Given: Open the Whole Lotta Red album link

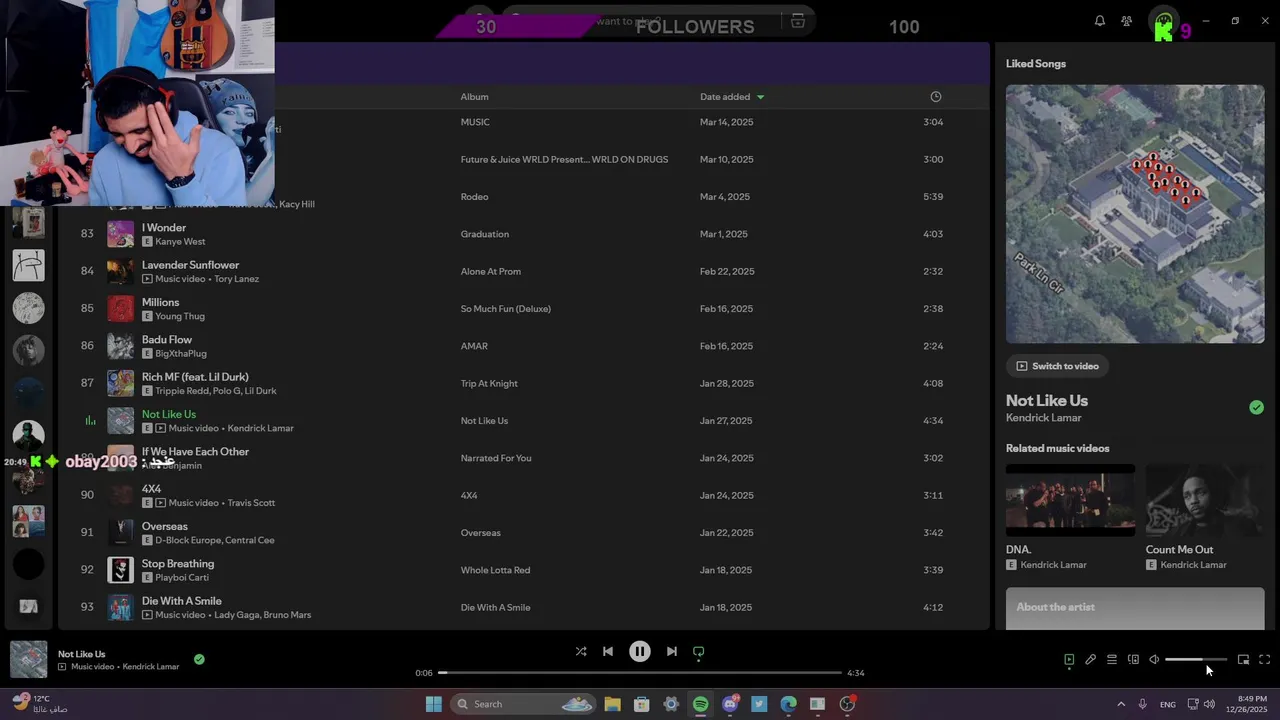Looking at the screenshot, I should [496, 570].
